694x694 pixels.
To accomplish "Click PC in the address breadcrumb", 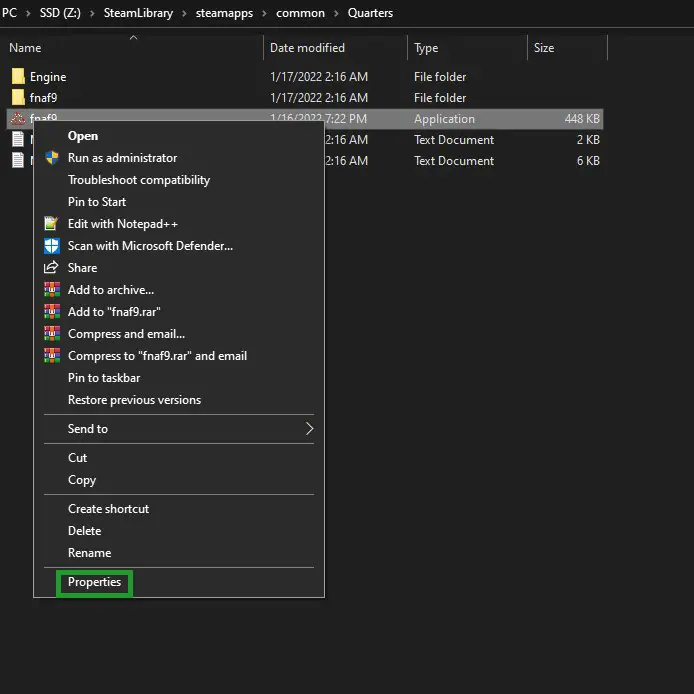I will pyautogui.click(x=9, y=13).
